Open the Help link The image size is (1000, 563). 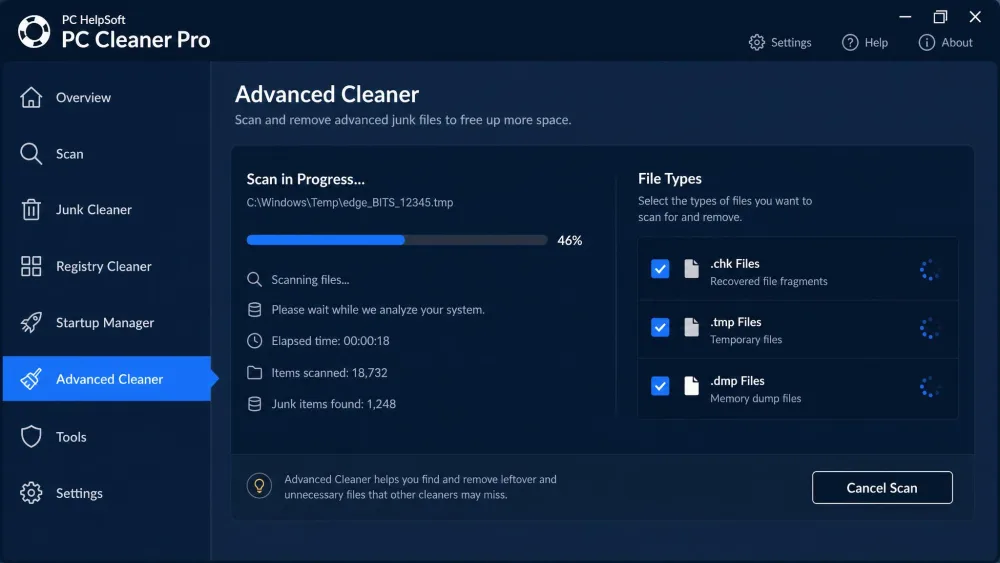pos(865,43)
